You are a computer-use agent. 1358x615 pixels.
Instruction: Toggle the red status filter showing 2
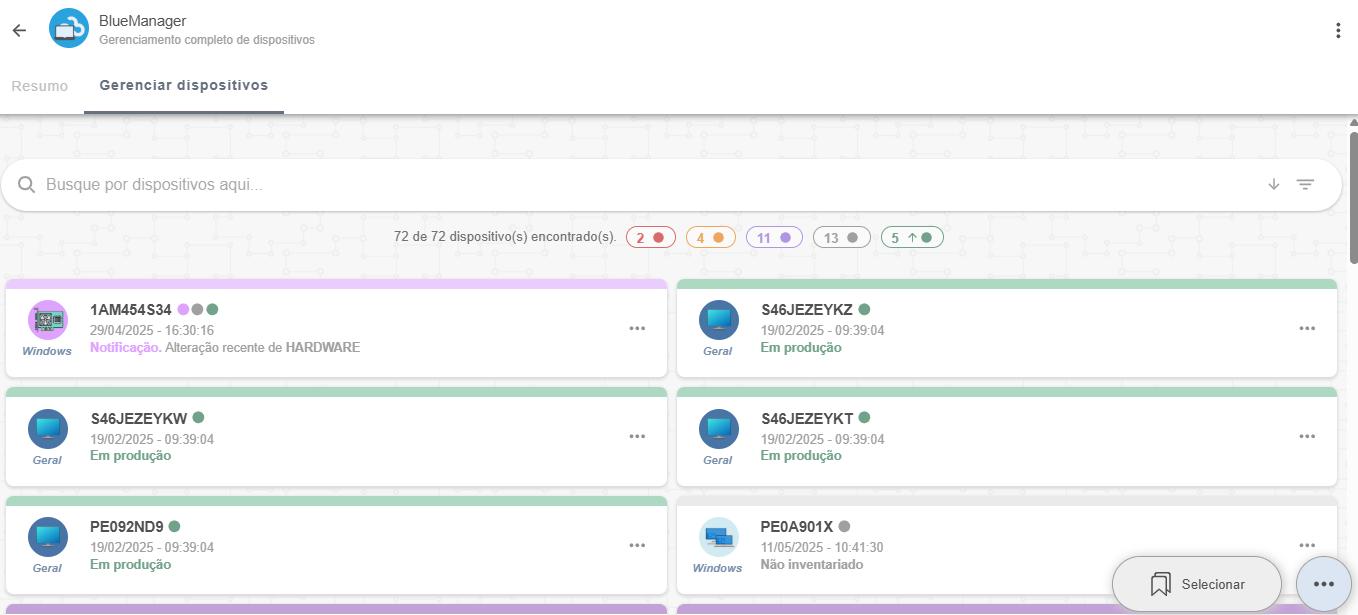coord(650,238)
